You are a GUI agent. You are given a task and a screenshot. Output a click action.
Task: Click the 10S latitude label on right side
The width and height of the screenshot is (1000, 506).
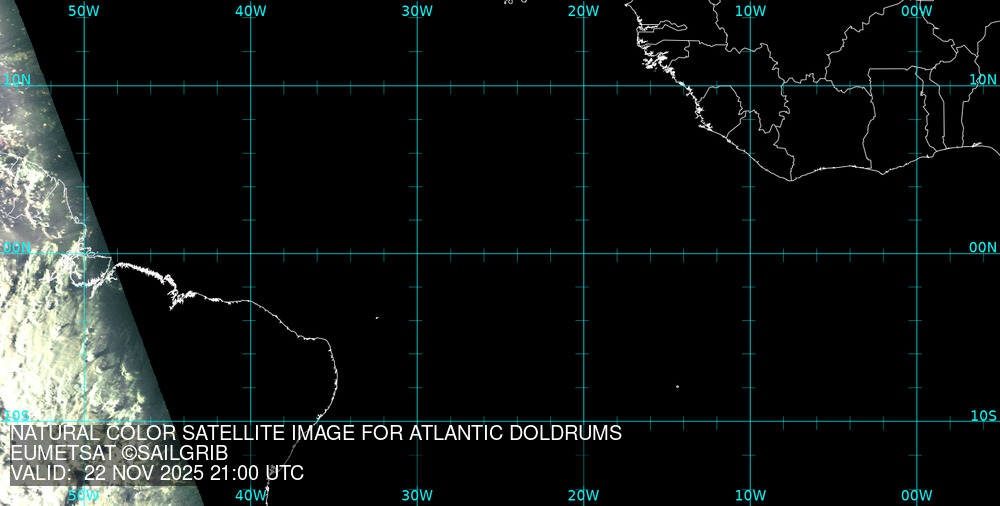[x=983, y=415]
